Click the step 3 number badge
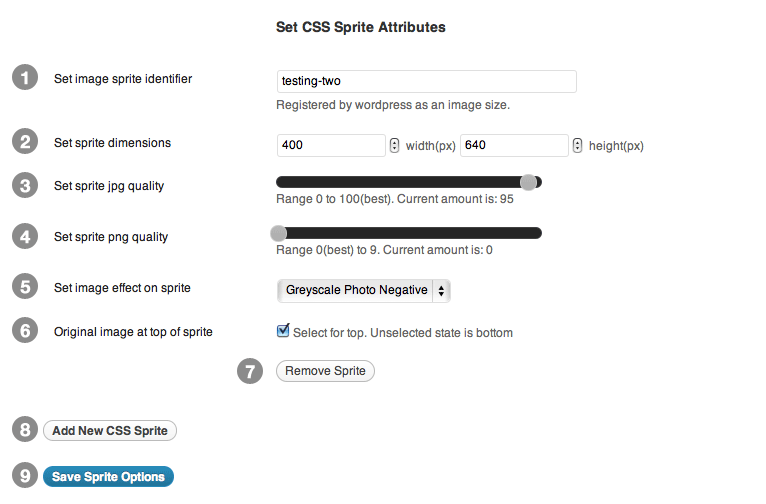The height and width of the screenshot is (504, 766). [25, 186]
